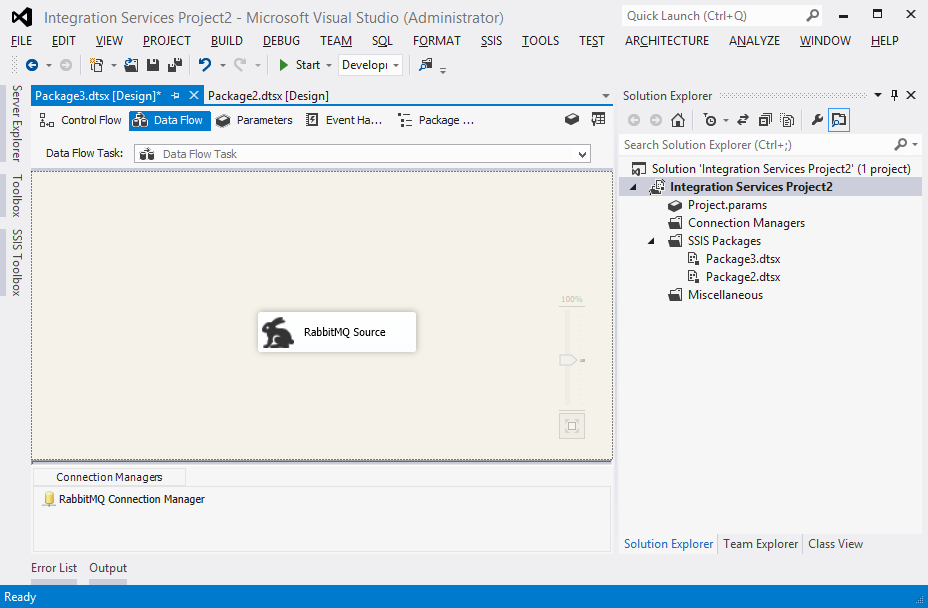The height and width of the screenshot is (608, 928).
Task: Open the SSIS menu
Action: click(x=491, y=41)
